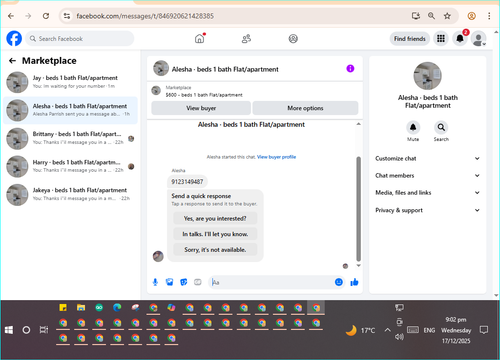Screen dimensions: 500x360
Task: Open the Facebook Home feed icon
Action: pyautogui.click(x=199, y=39)
